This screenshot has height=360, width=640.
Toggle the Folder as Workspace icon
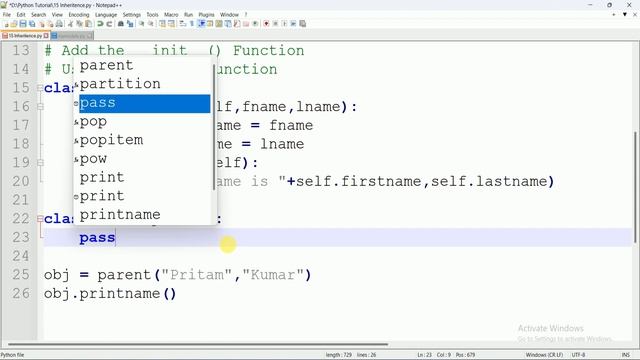(x=246, y=24)
